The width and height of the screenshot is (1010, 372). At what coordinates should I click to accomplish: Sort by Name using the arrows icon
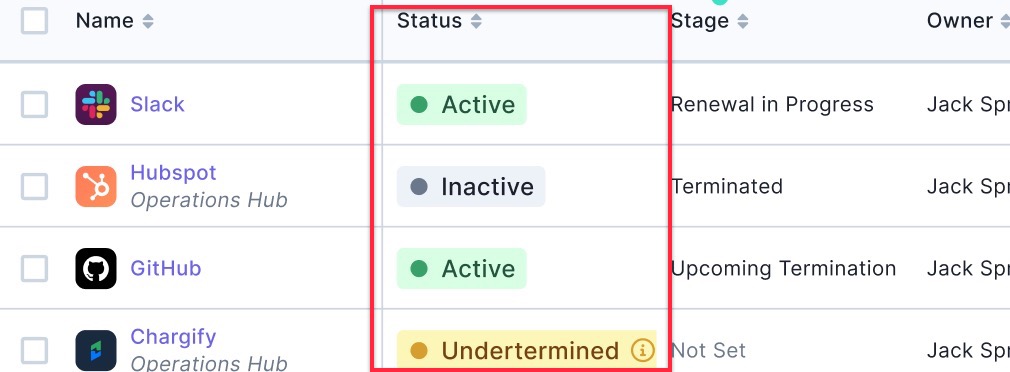tap(148, 21)
